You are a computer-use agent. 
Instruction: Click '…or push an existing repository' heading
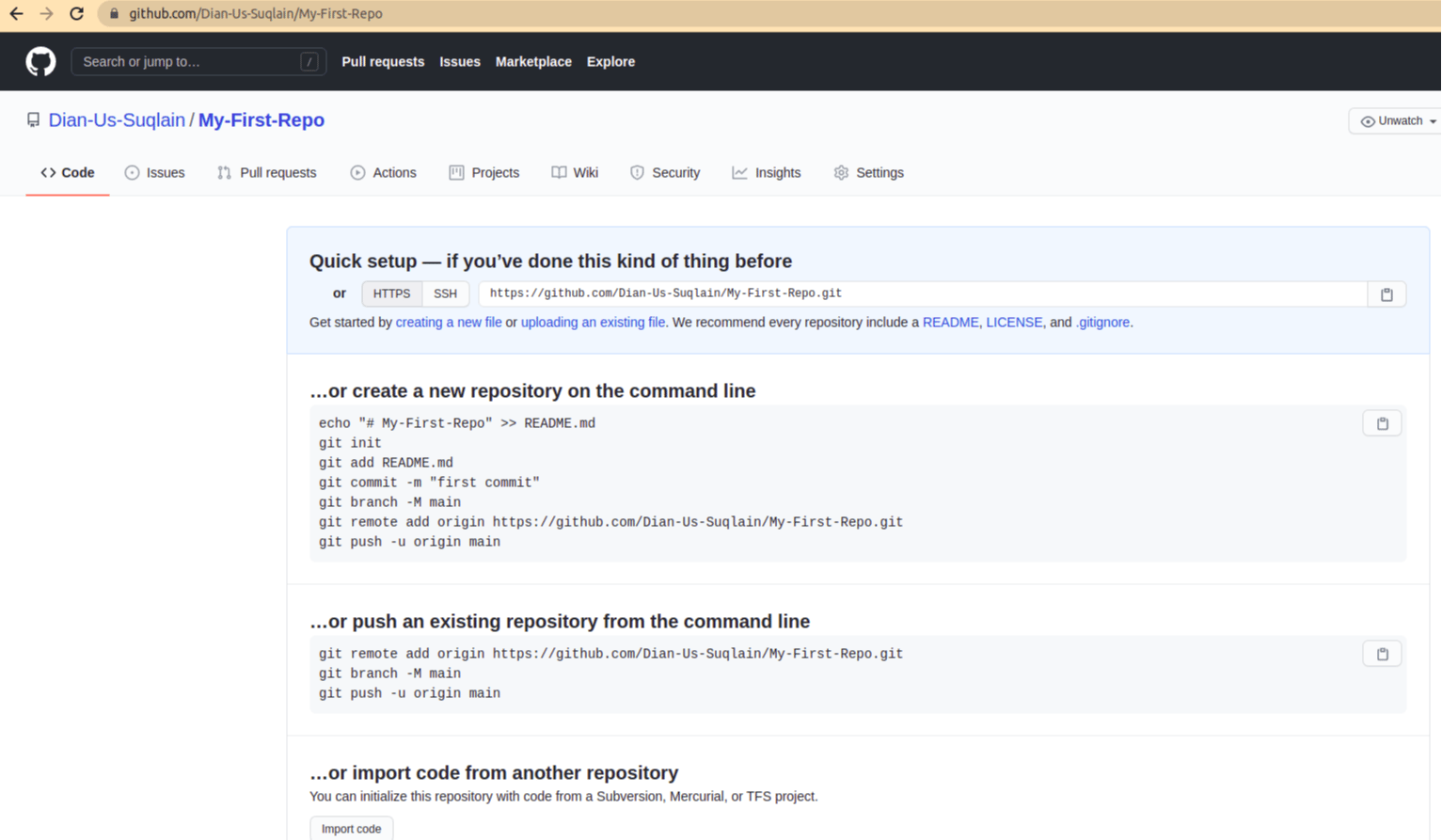click(560, 622)
